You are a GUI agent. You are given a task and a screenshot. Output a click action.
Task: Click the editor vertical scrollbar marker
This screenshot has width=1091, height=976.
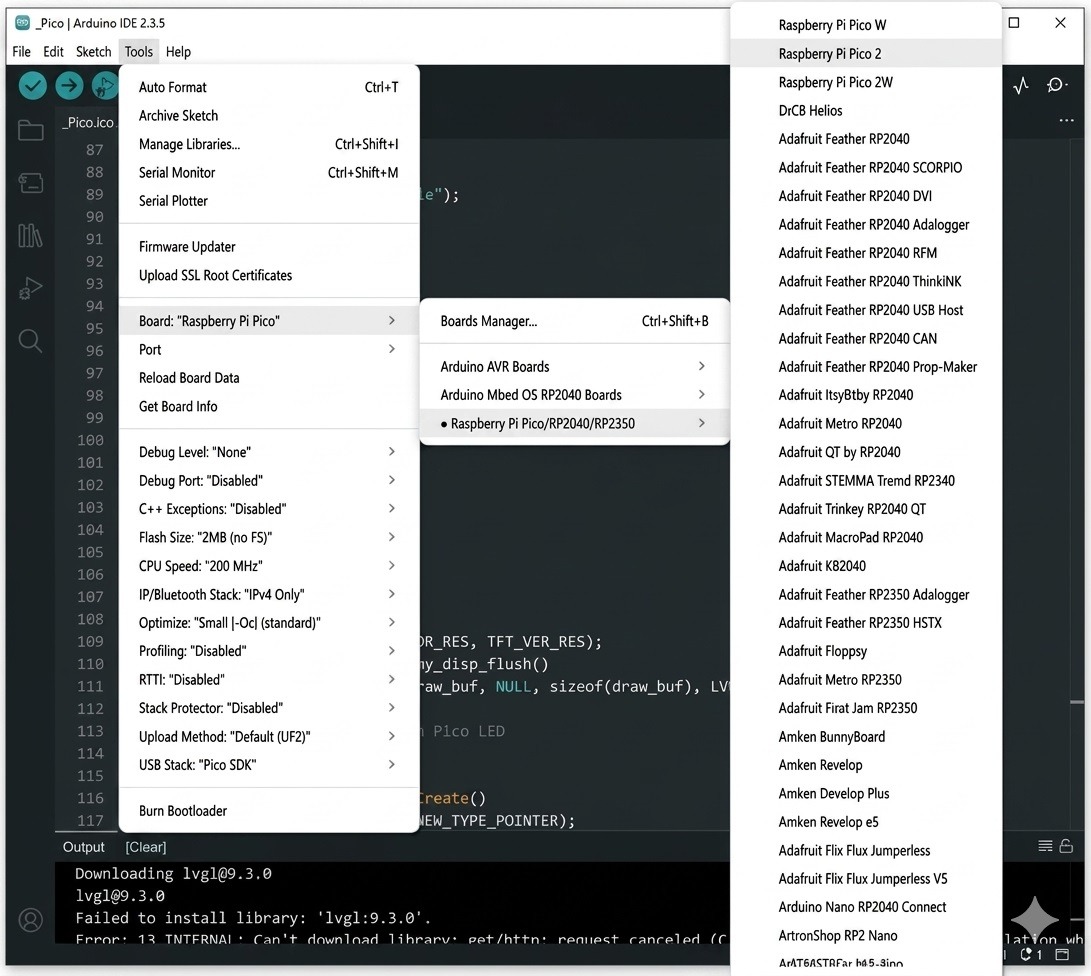point(1077,703)
